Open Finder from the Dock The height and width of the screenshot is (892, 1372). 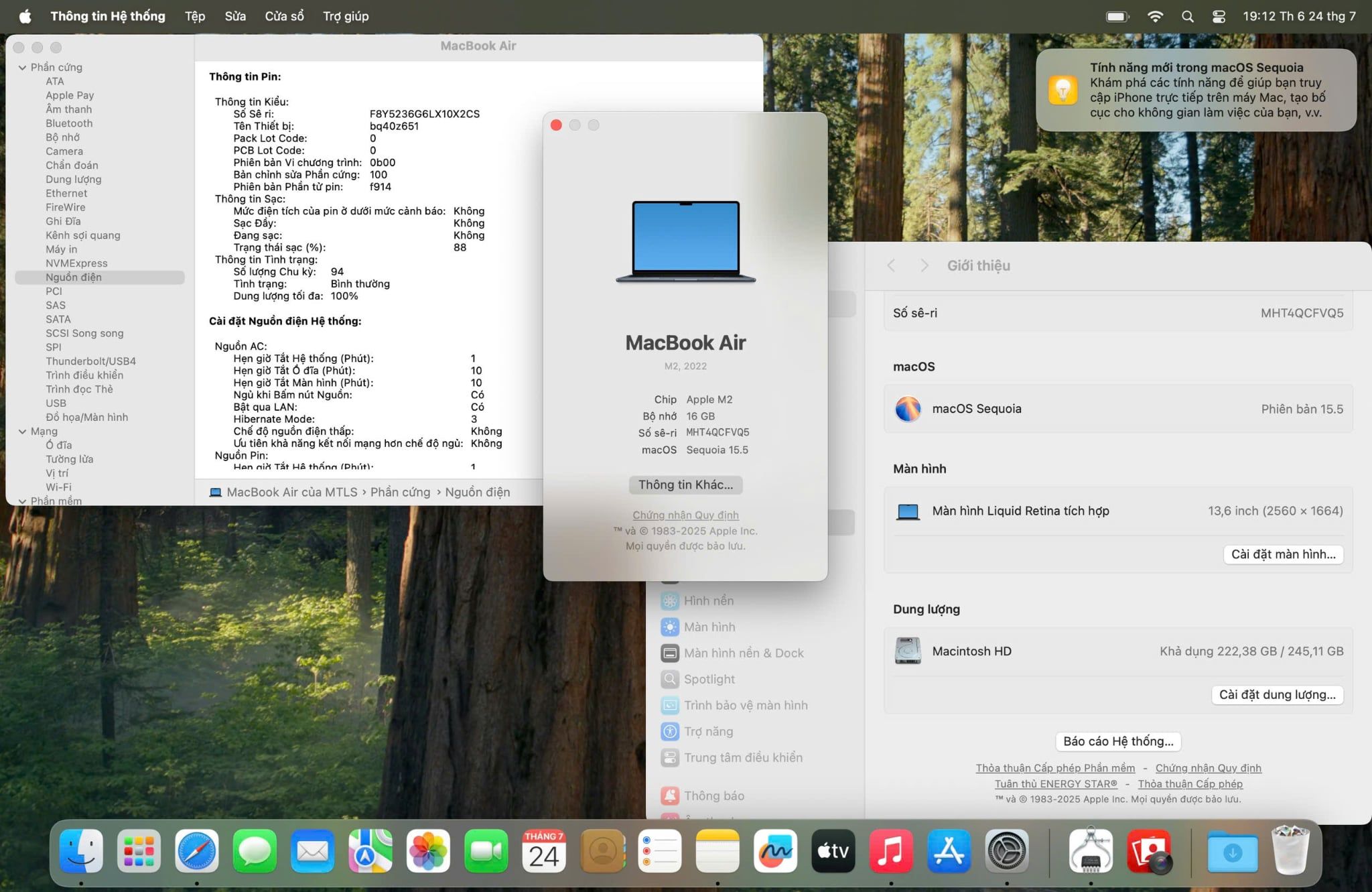coord(81,851)
